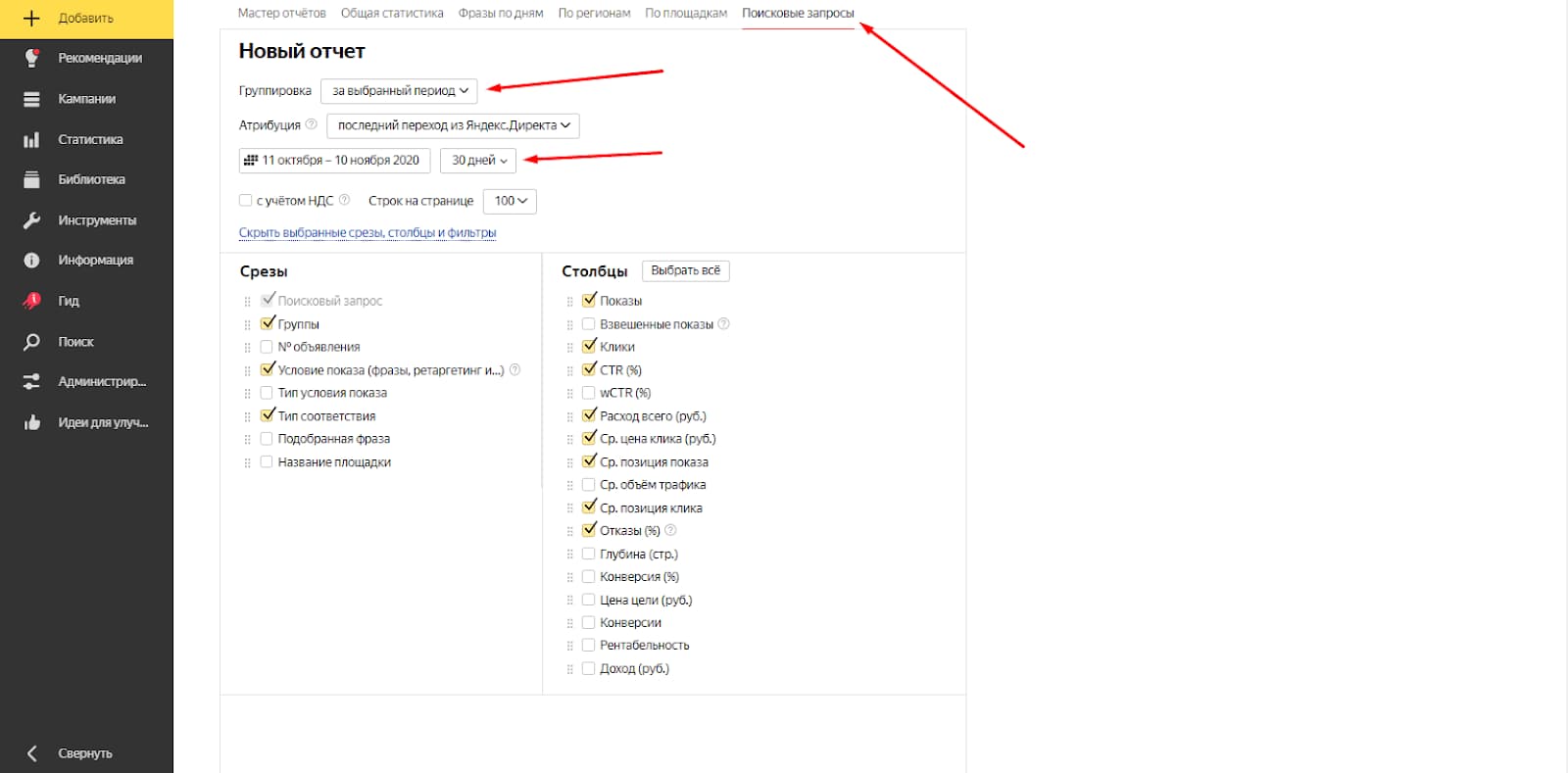Click the help icon next to Атрибуция

311,124
